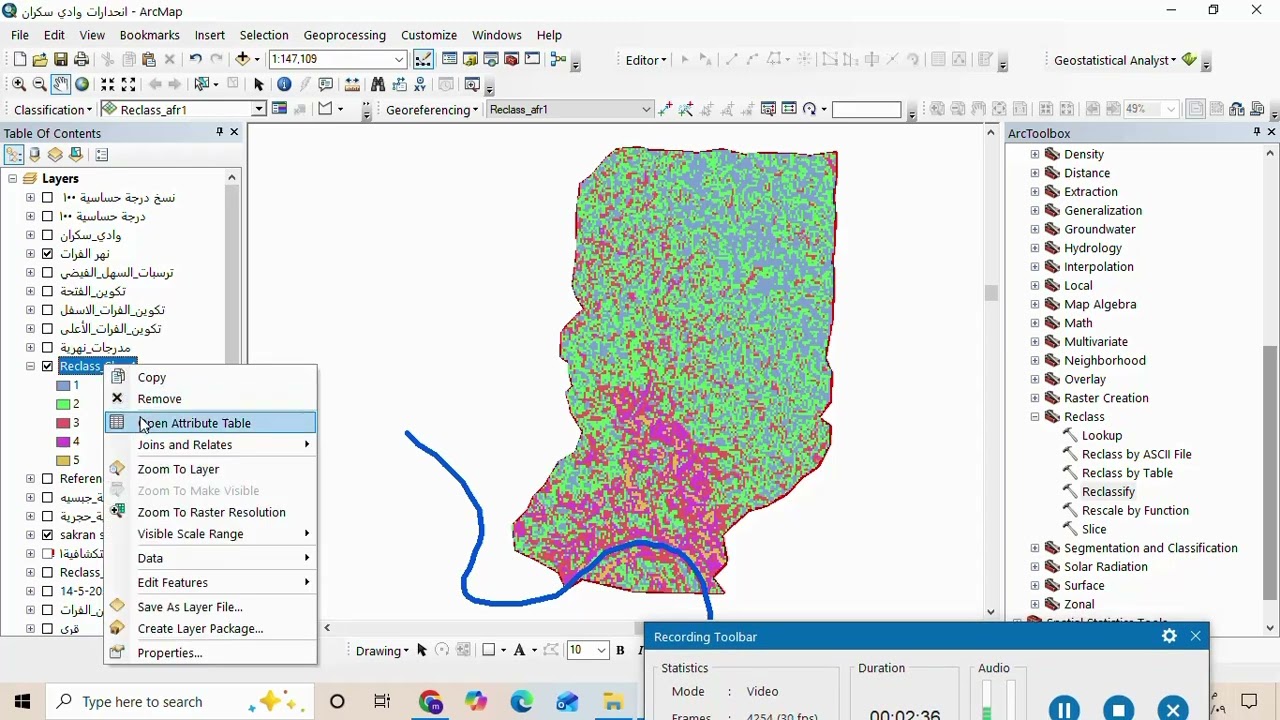Open the Bookmarks menu
1280x720 pixels.
[x=150, y=35]
